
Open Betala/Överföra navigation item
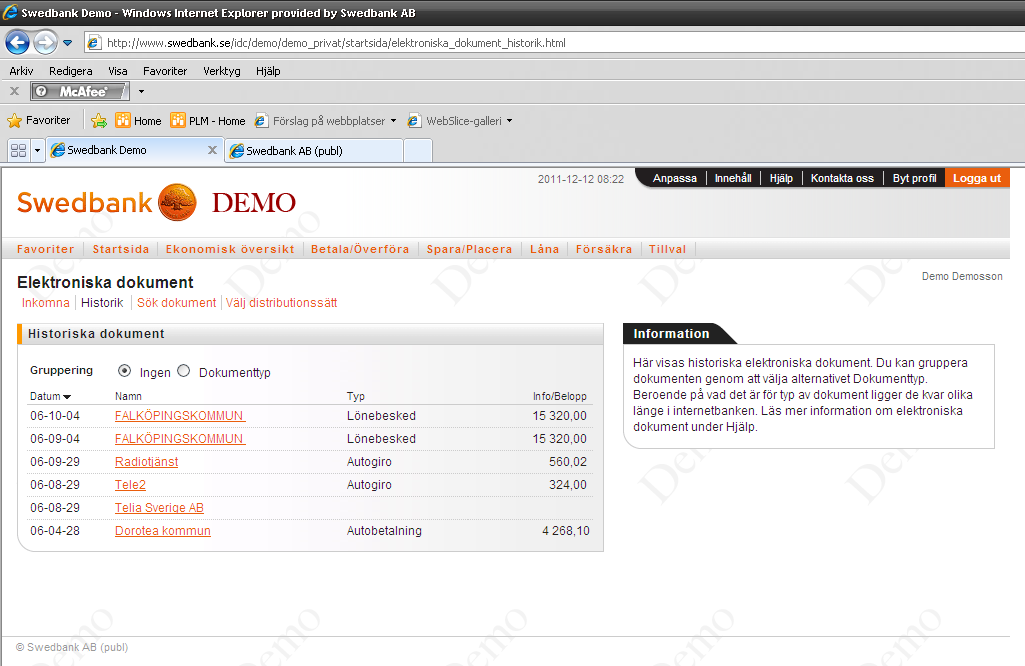[x=360, y=249]
